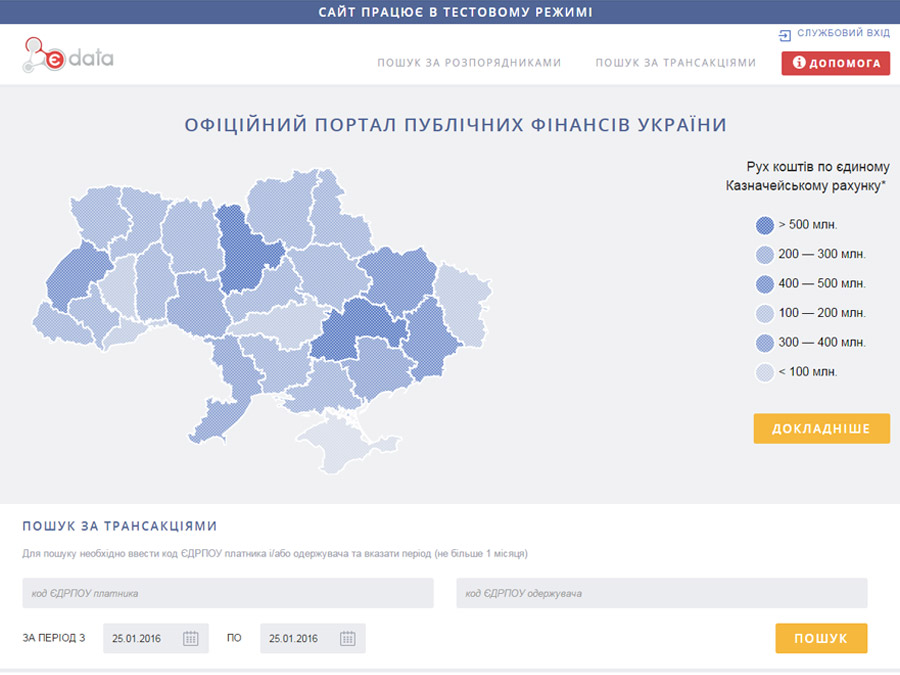The width and height of the screenshot is (900, 675).
Task: Focus the 'код ЄДРПОУ одержувача' field
Action: (661, 593)
